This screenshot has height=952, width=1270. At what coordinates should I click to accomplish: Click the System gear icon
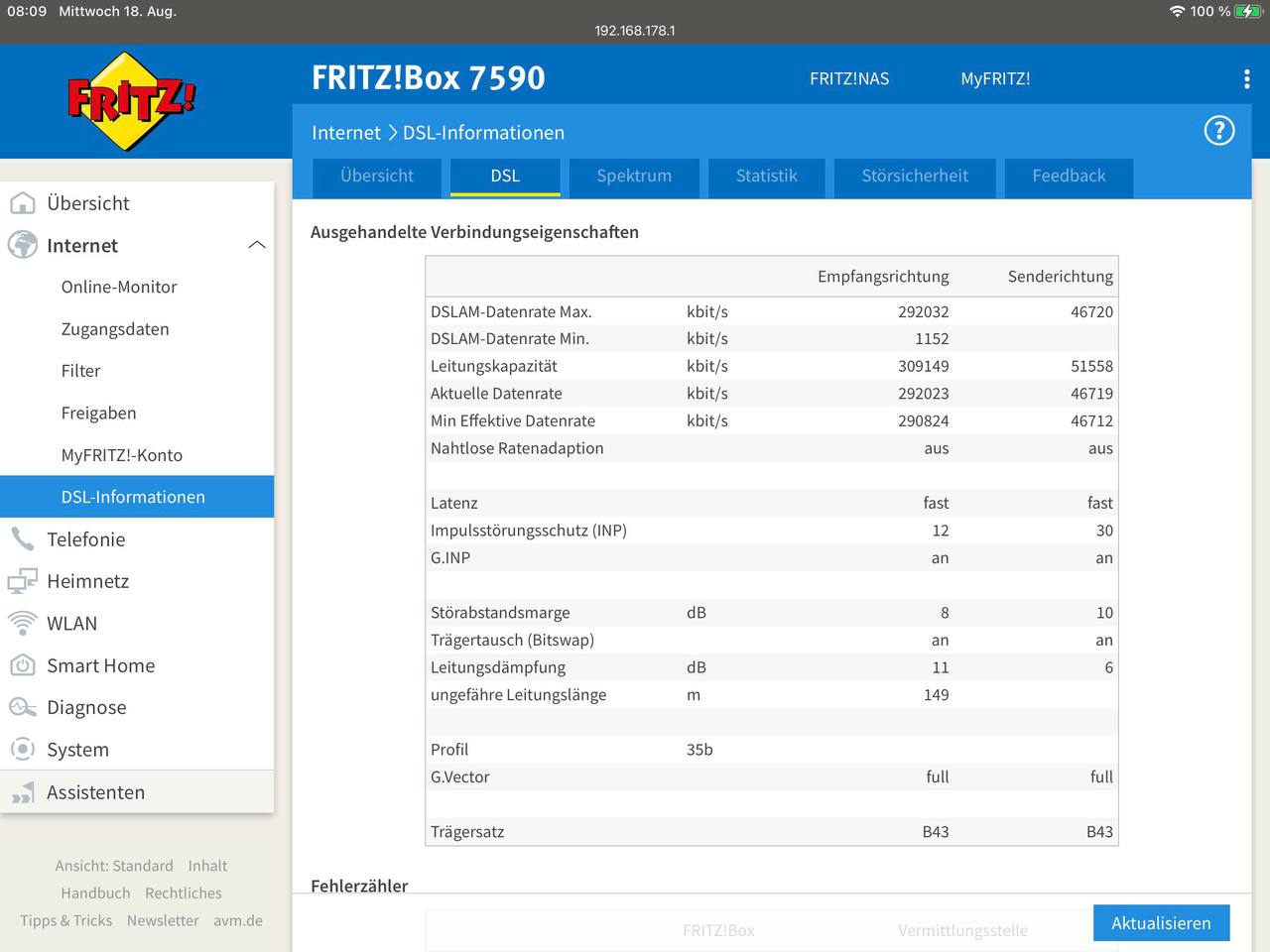[22, 750]
